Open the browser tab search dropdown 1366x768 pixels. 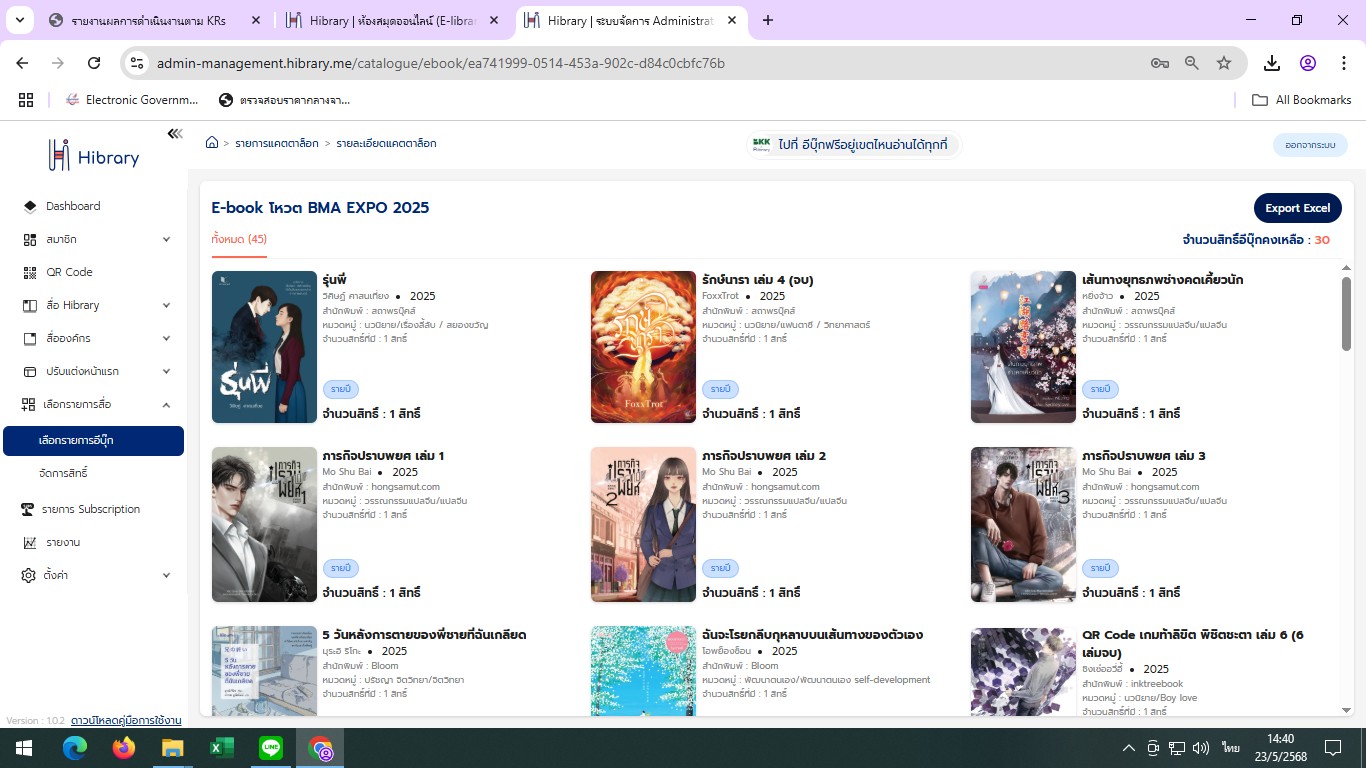click(x=20, y=20)
